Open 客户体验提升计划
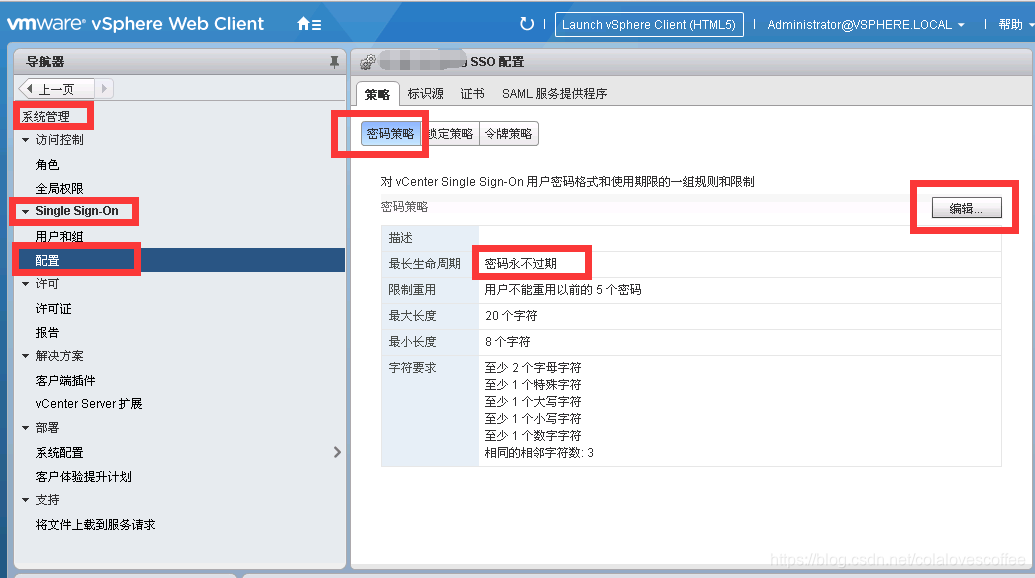Screen dimensions: 1035x578 (x=84, y=476)
